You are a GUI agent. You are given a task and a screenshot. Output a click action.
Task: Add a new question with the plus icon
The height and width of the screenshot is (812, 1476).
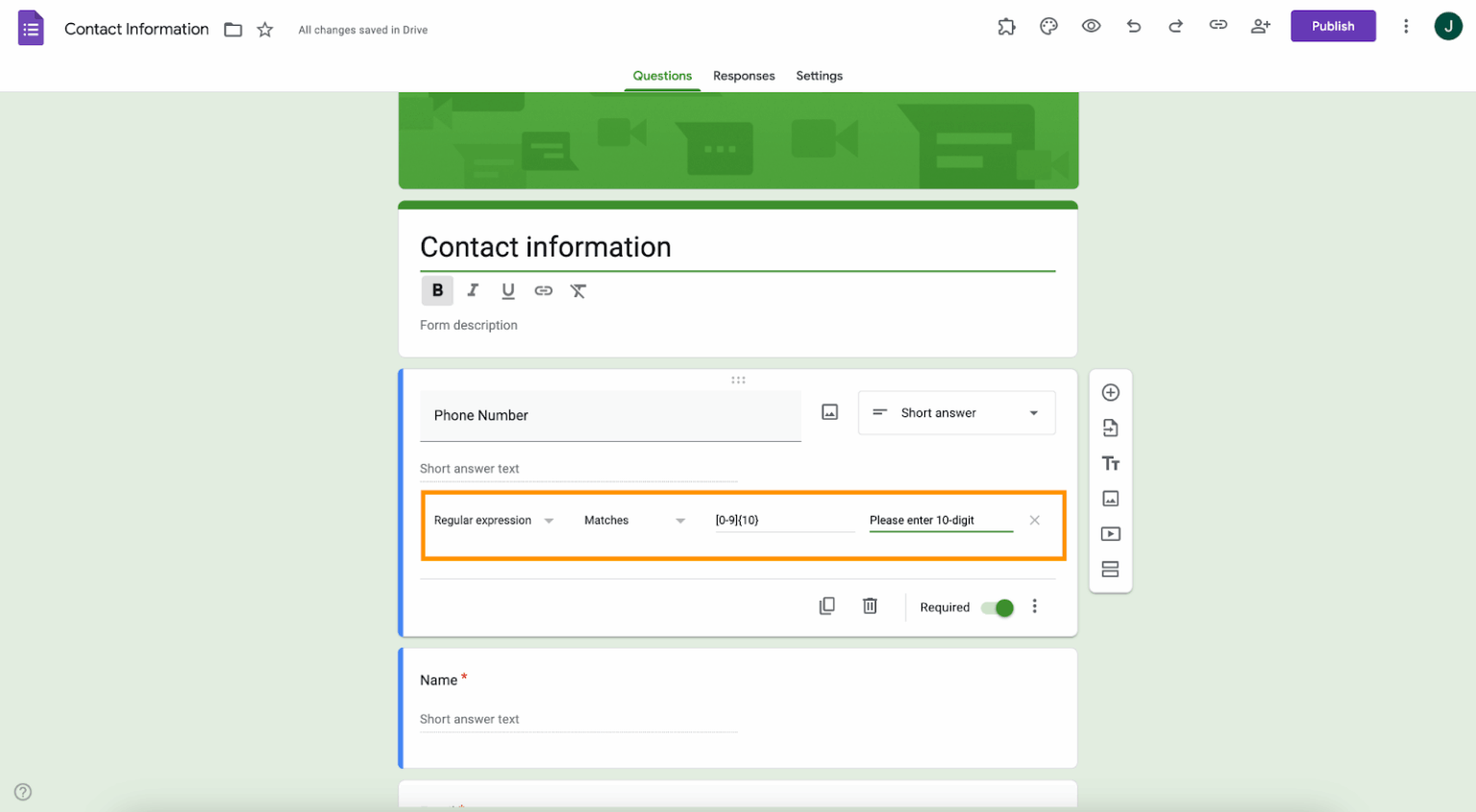coord(1110,392)
